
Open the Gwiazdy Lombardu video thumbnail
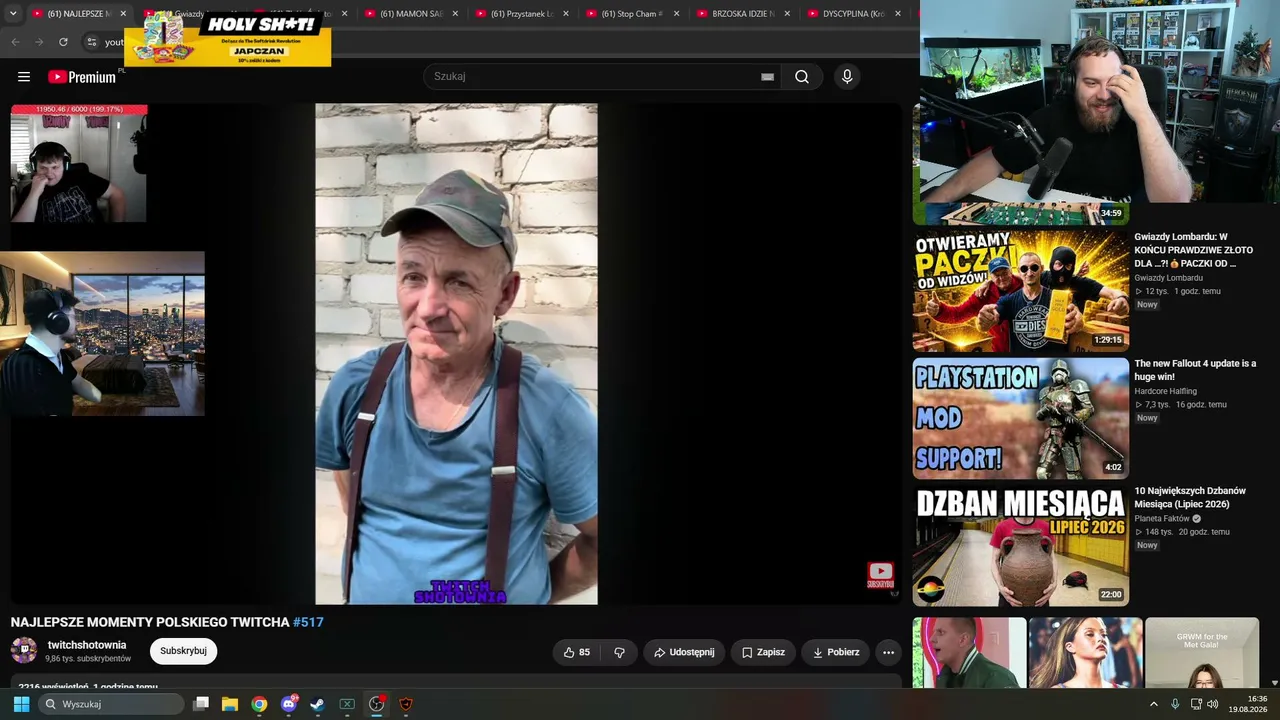tap(1020, 291)
